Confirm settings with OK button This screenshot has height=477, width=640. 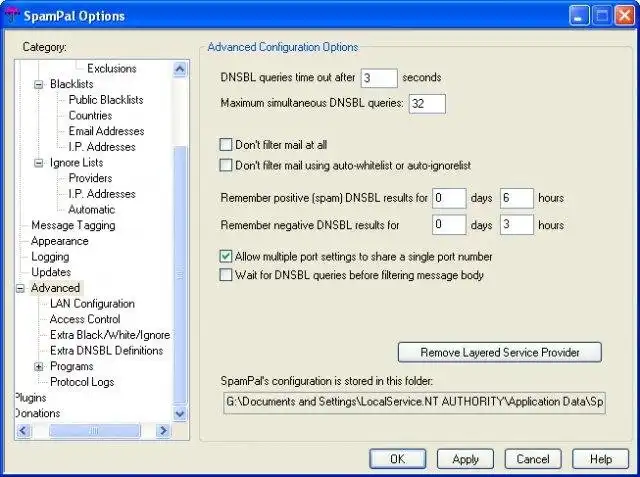pos(398,459)
